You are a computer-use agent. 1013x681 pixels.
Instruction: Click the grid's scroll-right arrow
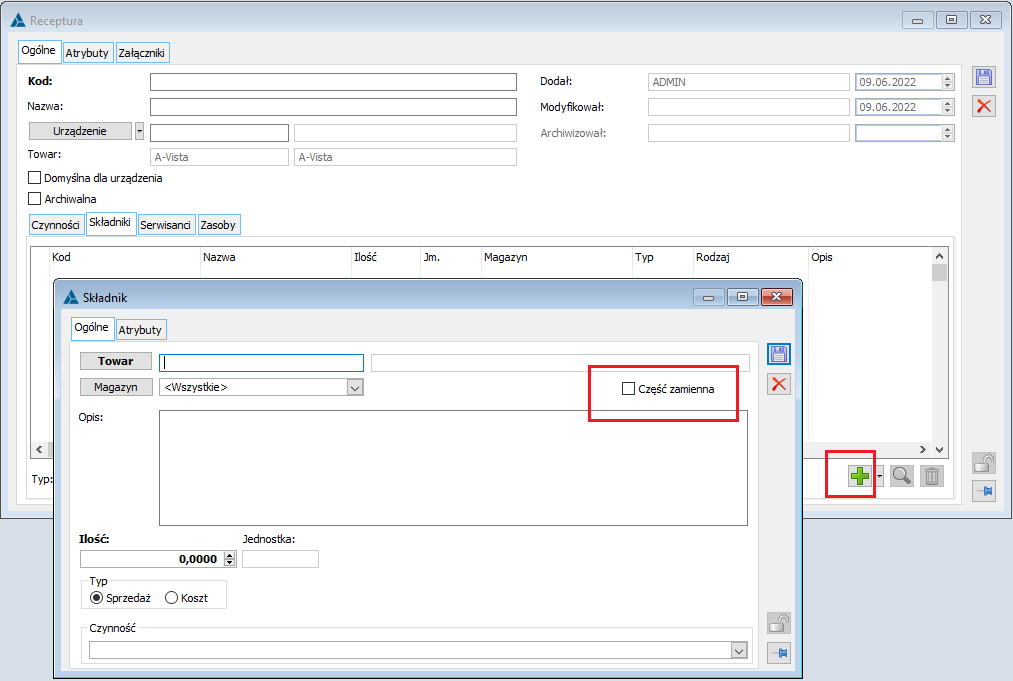923,449
